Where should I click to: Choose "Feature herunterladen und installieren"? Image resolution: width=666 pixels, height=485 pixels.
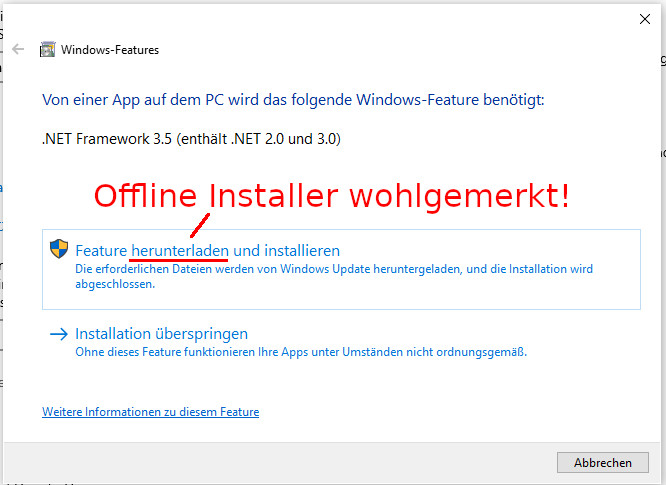click(208, 251)
